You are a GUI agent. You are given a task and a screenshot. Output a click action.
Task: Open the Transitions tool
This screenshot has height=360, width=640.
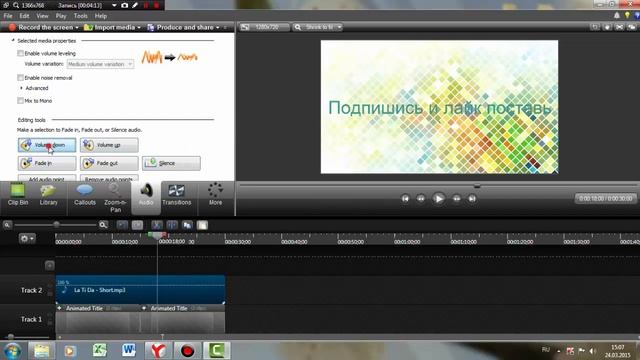pyautogui.click(x=176, y=195)
